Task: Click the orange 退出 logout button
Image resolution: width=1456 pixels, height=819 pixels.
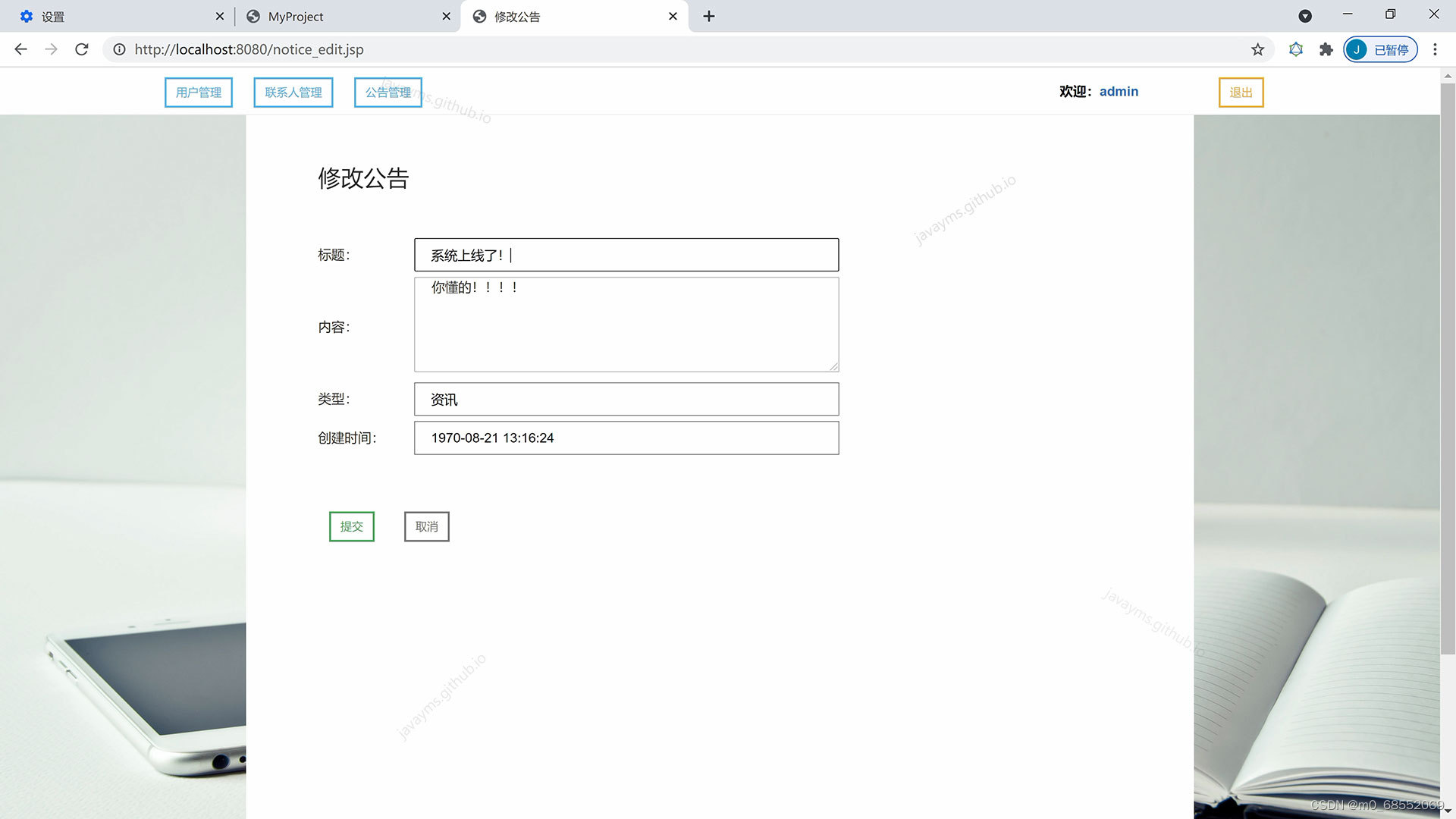Action: (x=1241, y=93)
